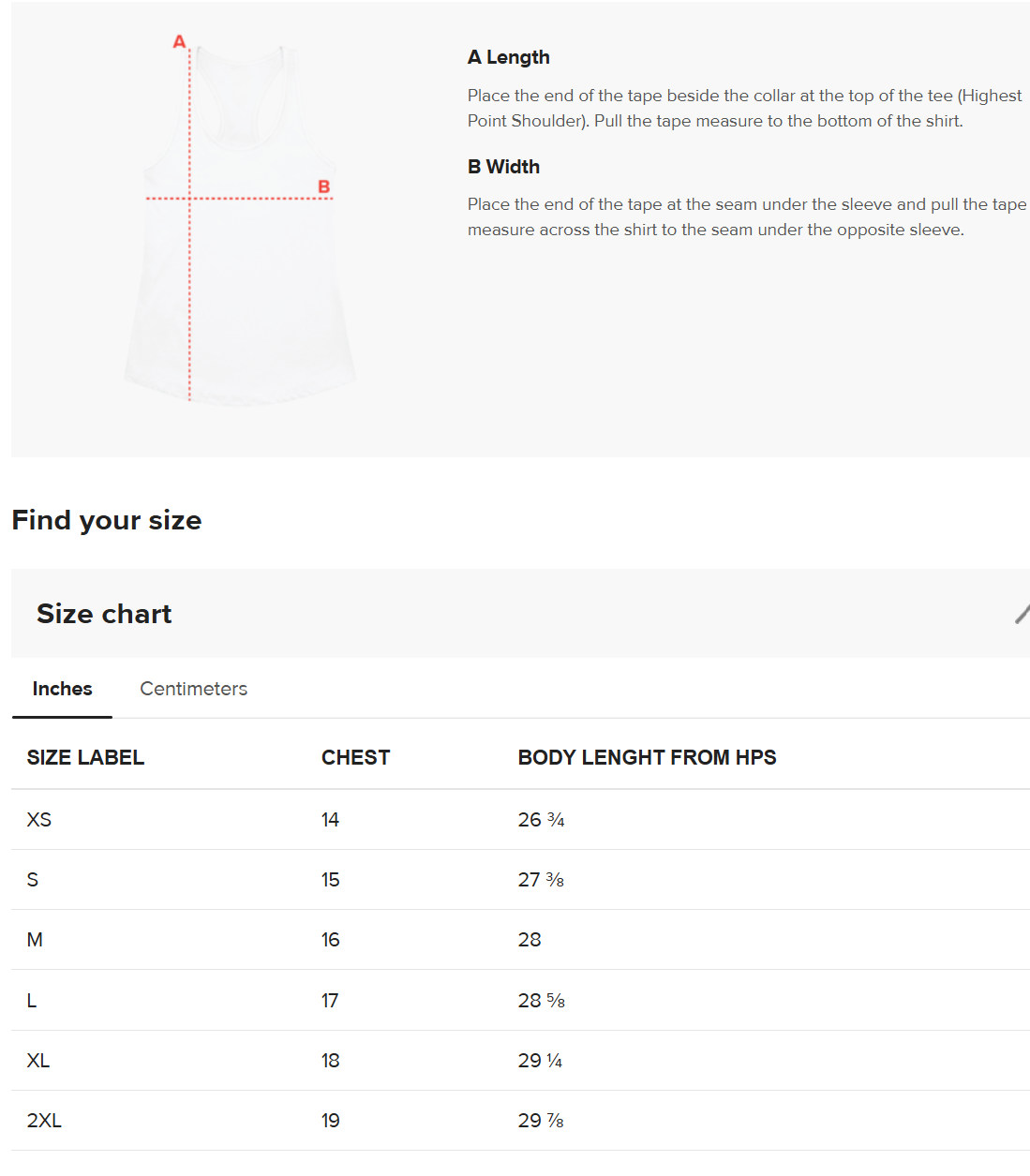Select the M size row
The height and width of the screenshot is (1176, 1030).
pyautogui.click(x=520, y=940)
